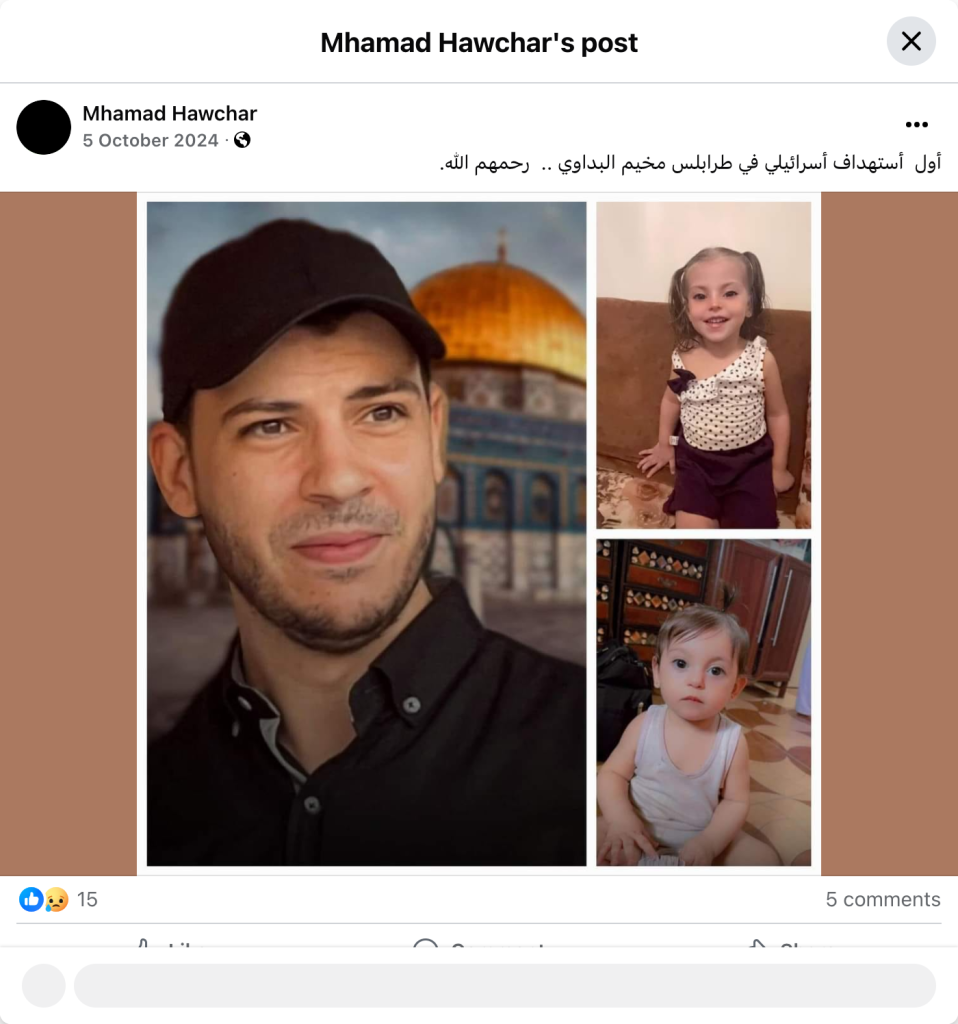958x1024 pixels.
Task: Click the globe public audience icon
Action: coord(242,140)
